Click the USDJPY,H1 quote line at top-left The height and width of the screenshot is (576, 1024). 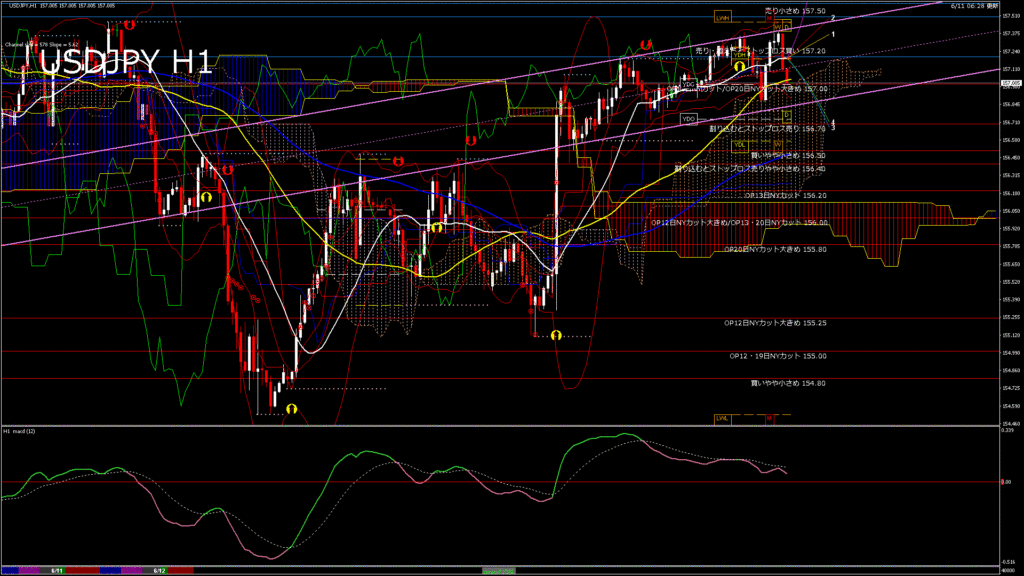60,5
